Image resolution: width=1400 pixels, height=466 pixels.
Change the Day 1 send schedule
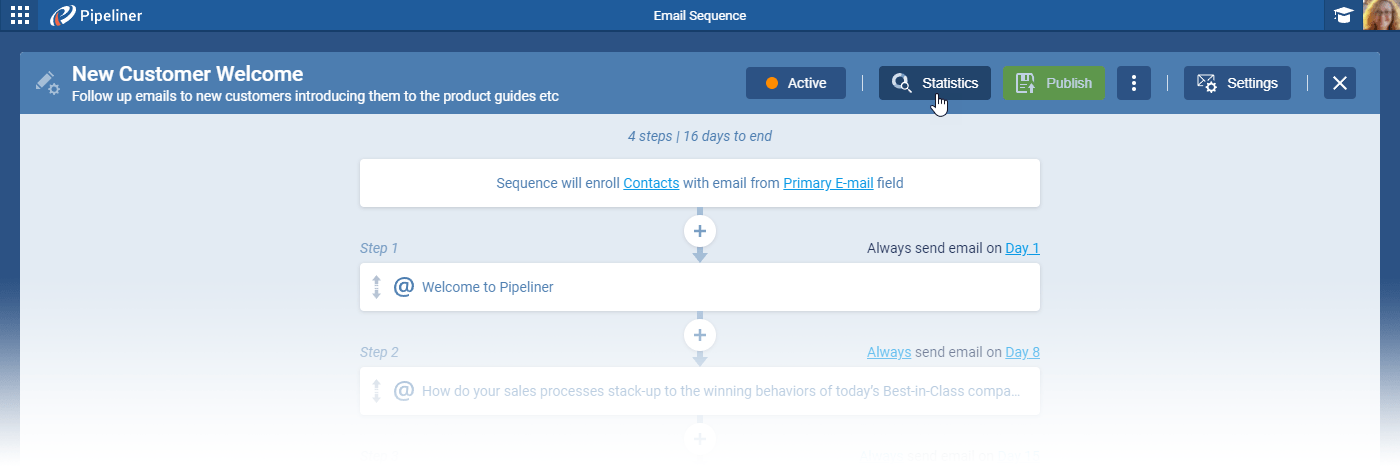click(x=1022, y=248)
